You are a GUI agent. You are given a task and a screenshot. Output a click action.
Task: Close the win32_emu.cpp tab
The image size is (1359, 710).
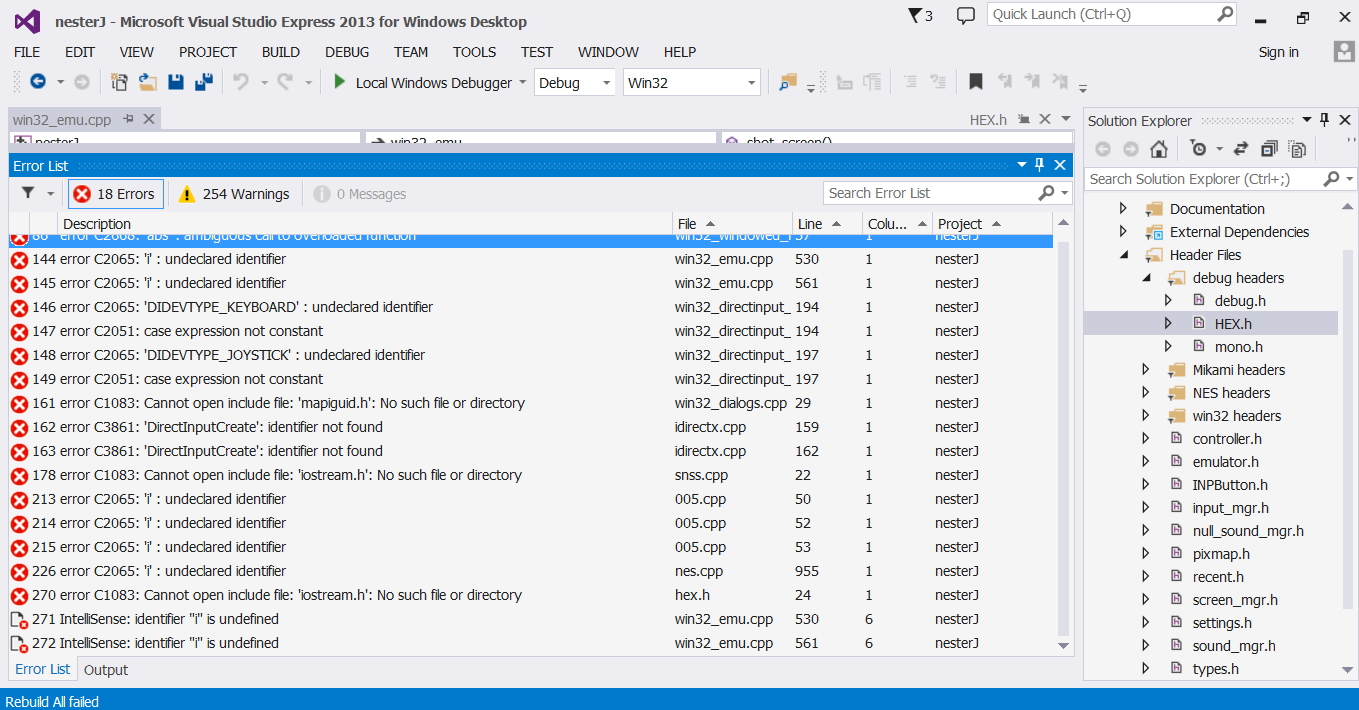pyautogui.click(x=149, y=119)
